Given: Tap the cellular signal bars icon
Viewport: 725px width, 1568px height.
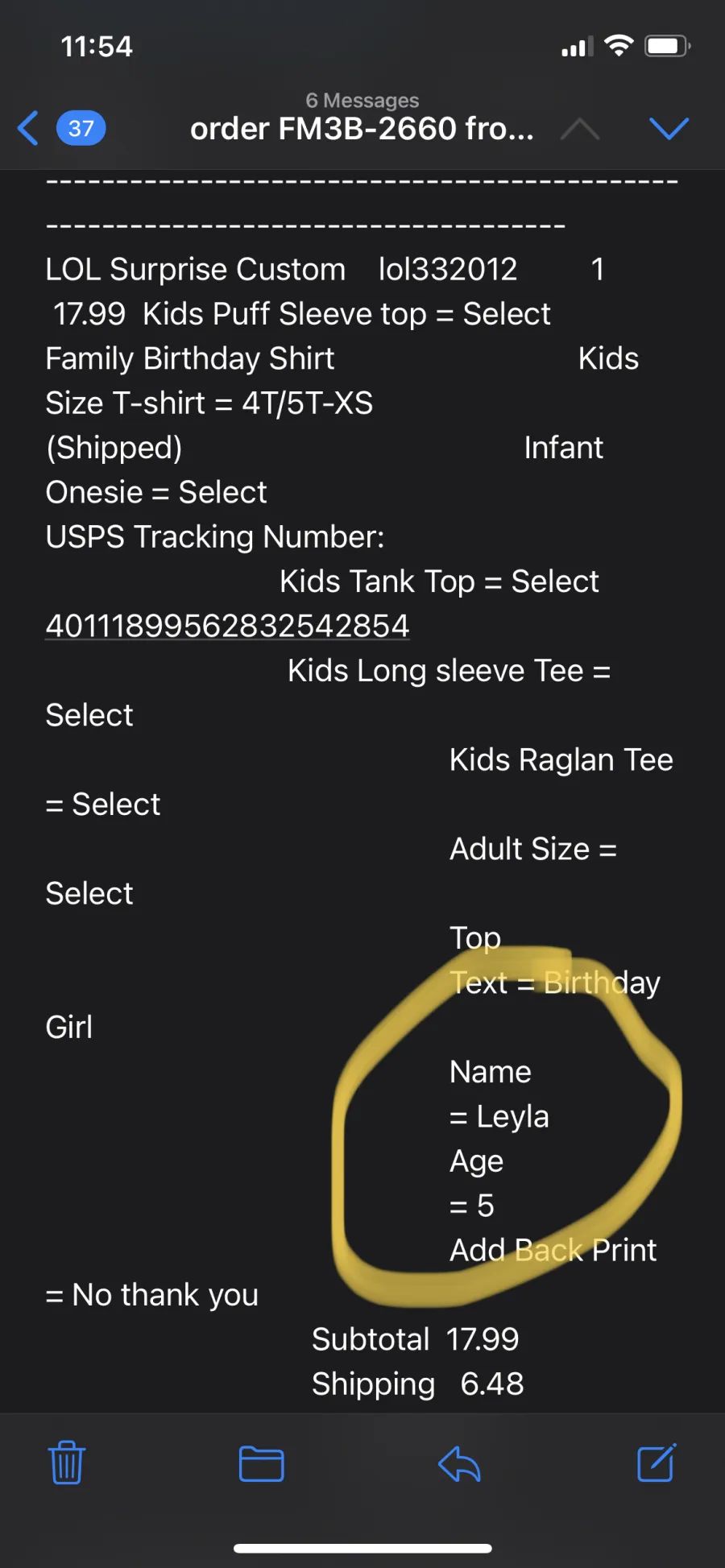Looking at the screenshot, I should [577, 48].
